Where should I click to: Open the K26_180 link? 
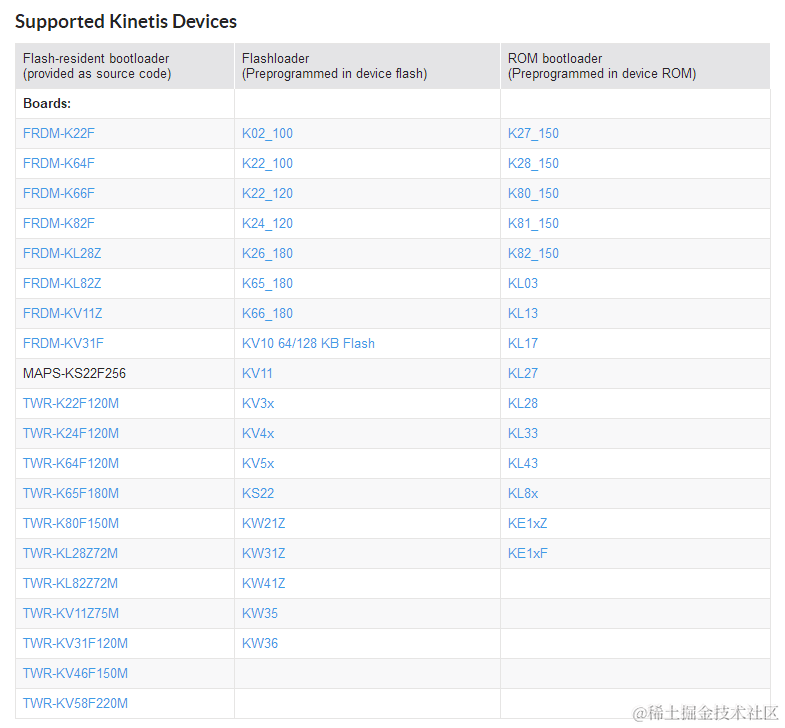point(267,254)
